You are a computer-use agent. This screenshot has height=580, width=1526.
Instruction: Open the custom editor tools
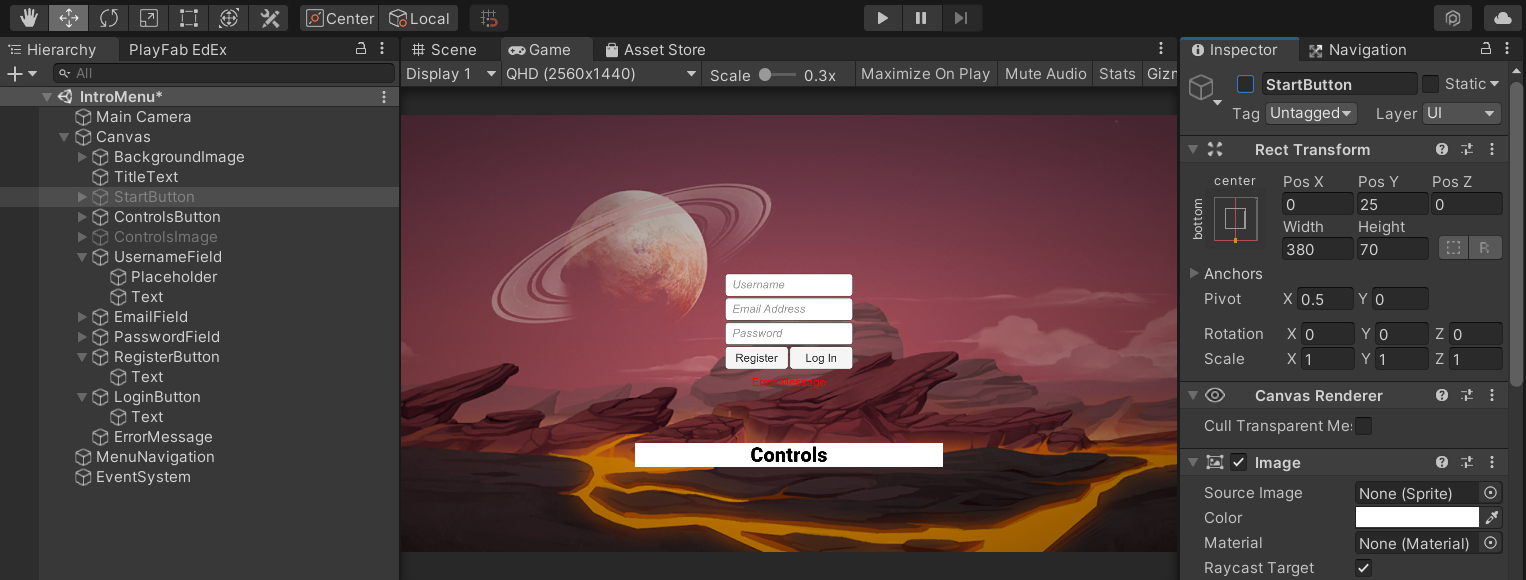click(x=269, y=18)
